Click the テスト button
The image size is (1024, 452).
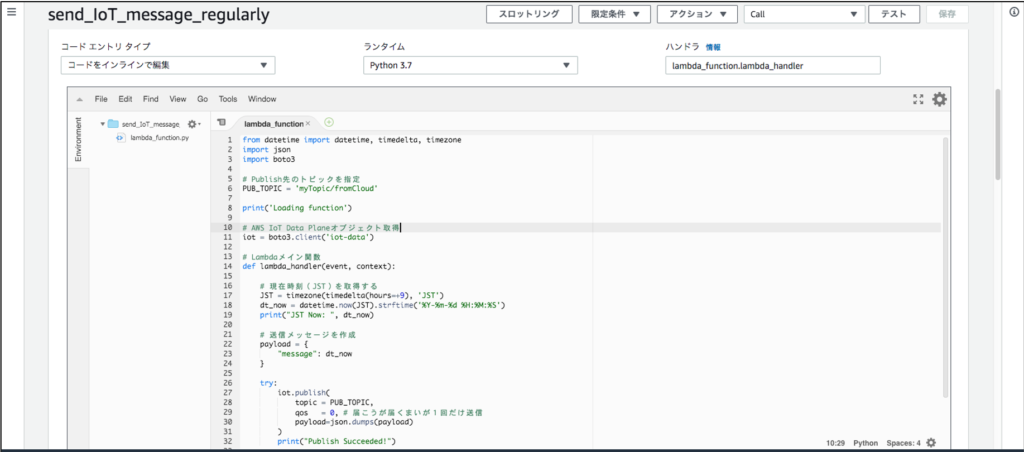coord(894,14)
